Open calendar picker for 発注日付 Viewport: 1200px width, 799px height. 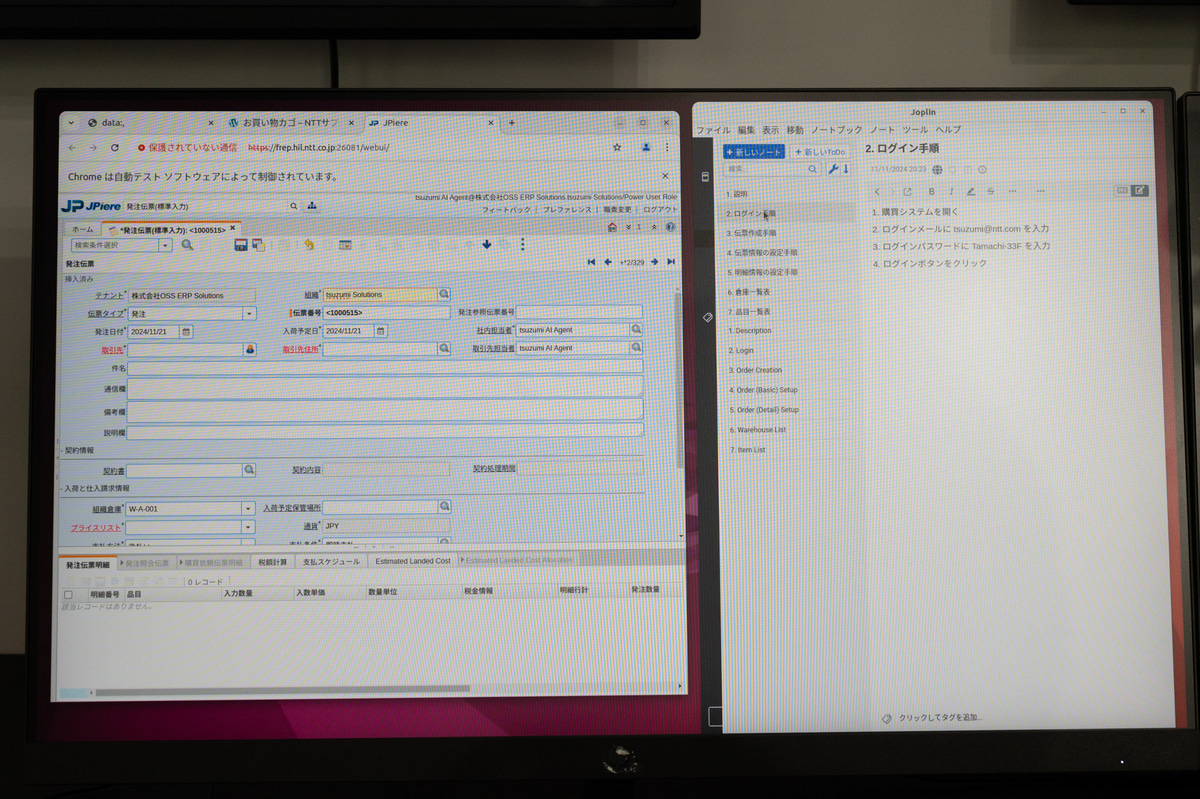[x=186, y=331]
